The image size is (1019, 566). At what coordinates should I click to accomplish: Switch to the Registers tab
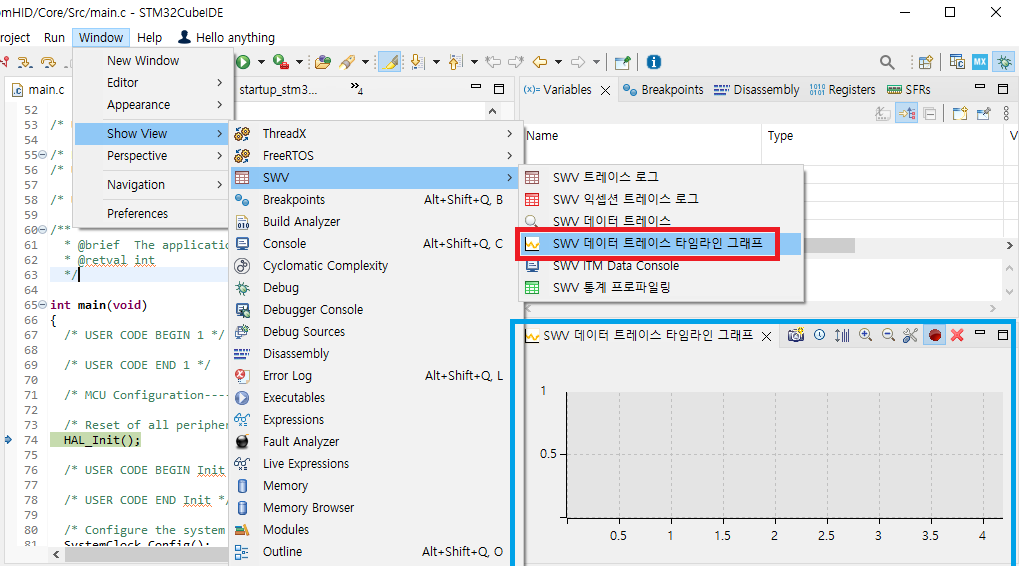[x=842, y=90]
